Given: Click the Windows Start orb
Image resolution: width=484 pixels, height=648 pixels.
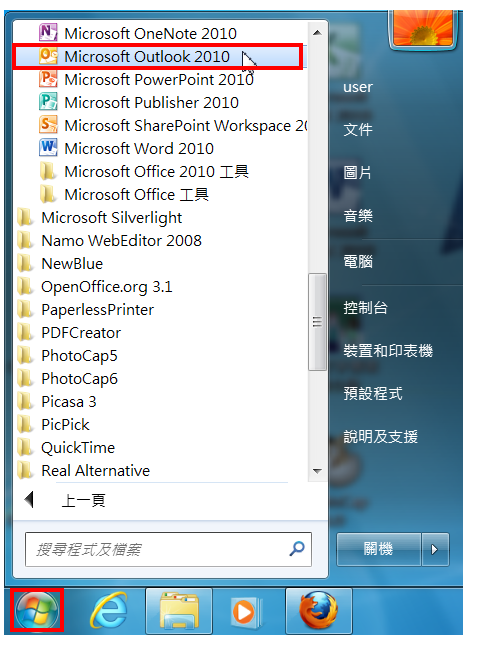Looking at the screenshot, I should pos(37,610).
